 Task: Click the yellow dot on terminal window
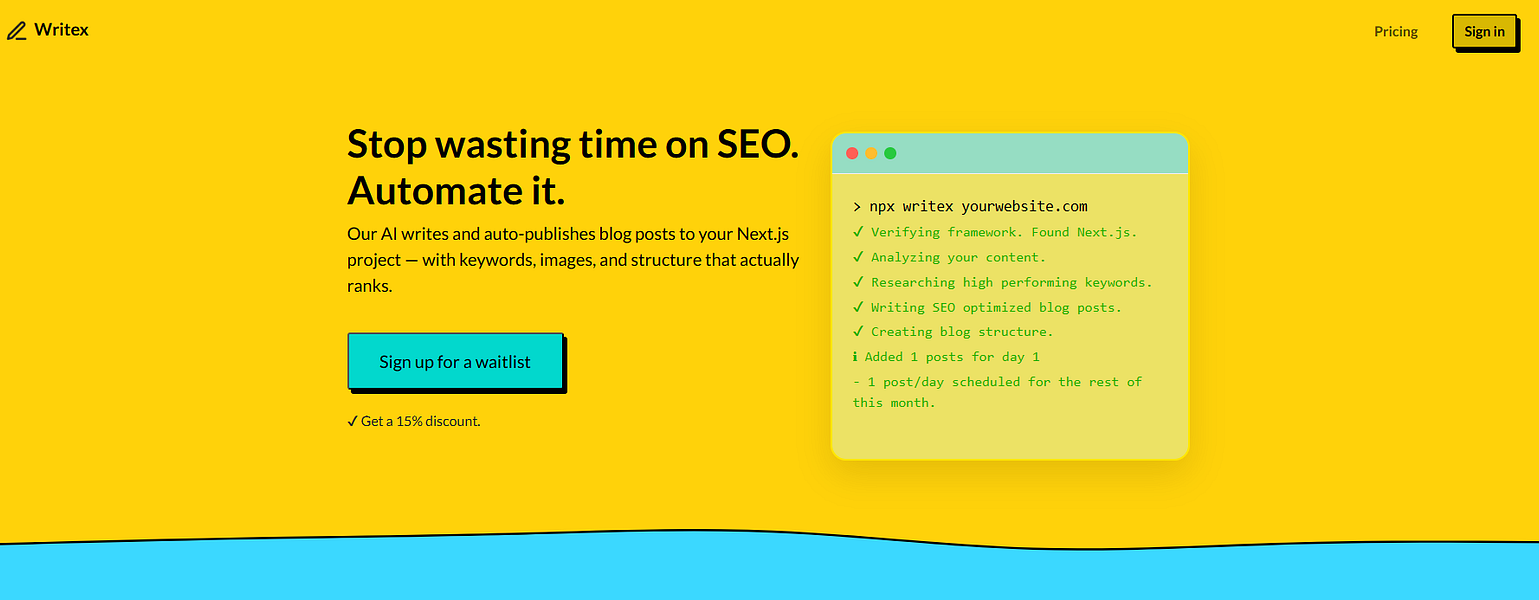click(x=871, y=153)
